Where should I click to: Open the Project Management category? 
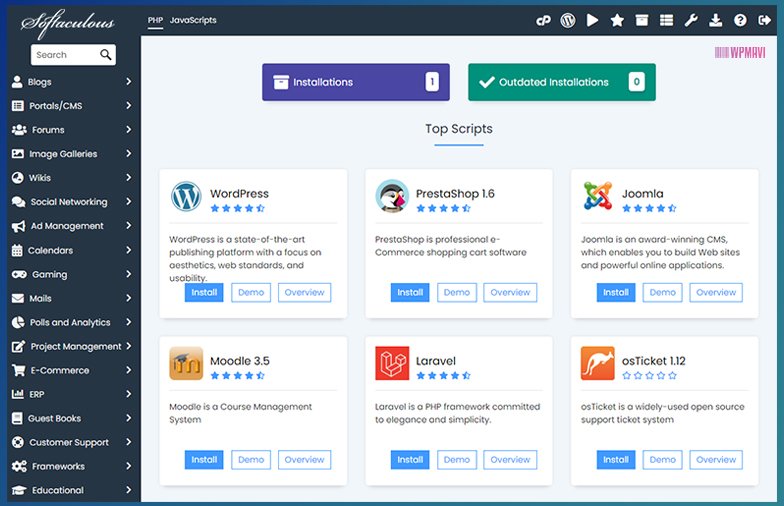coord(72,346)
